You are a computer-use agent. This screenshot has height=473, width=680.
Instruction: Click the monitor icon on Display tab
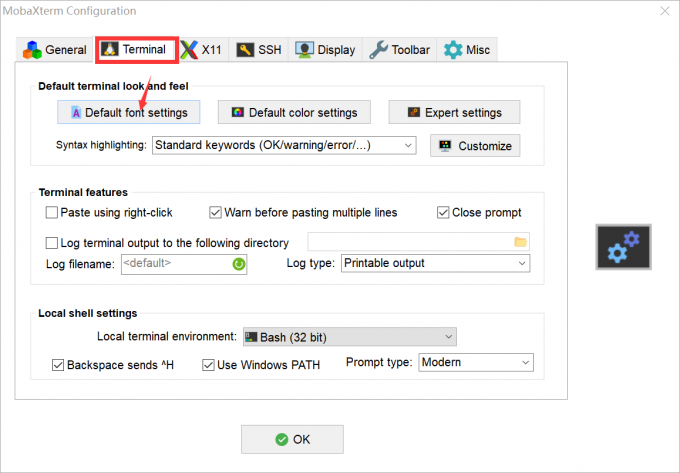pyautogui.click(x=304, y=50)
